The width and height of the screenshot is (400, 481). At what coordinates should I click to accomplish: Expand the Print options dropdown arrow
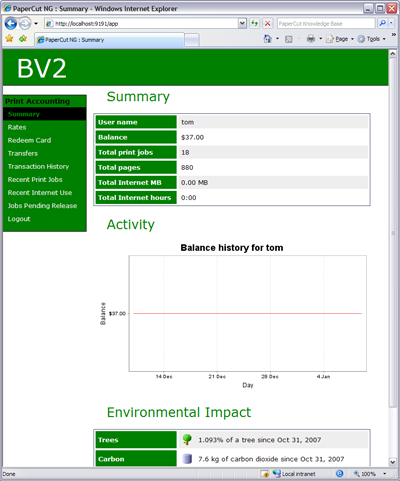pos(320,39)
